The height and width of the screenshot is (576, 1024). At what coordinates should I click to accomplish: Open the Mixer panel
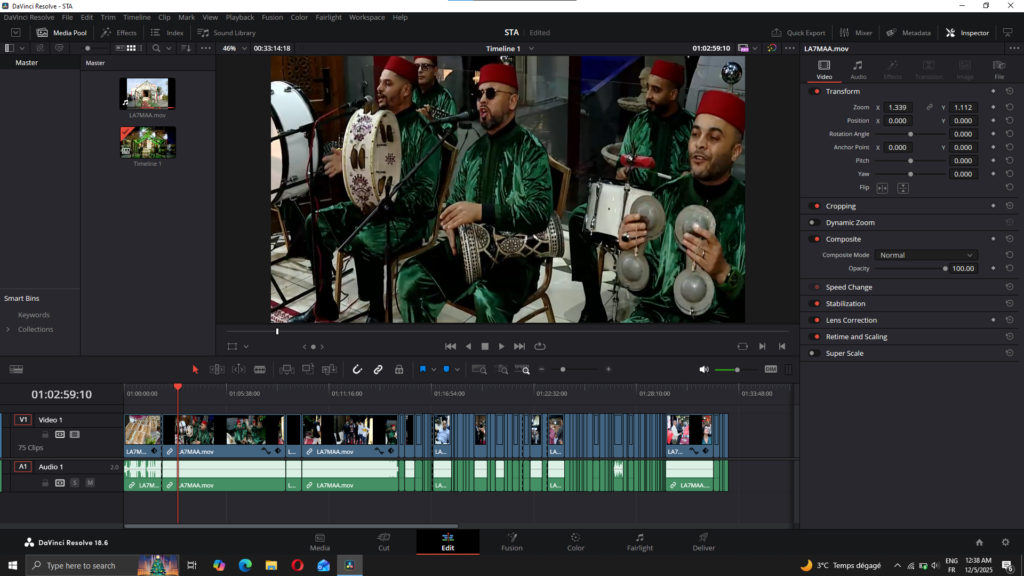[856, 33]
